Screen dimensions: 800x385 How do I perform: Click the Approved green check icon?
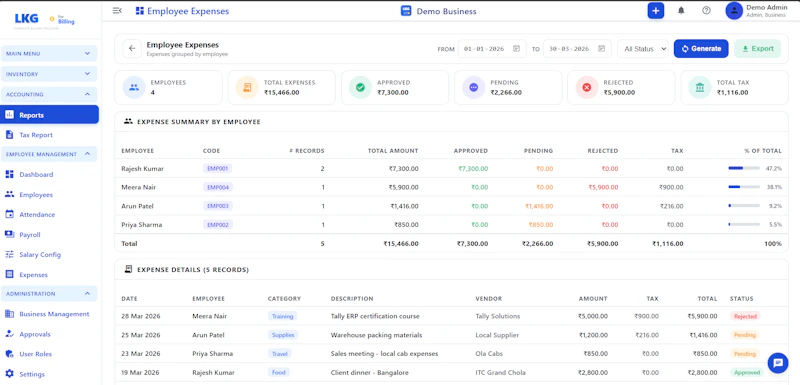tap(360, 87)
